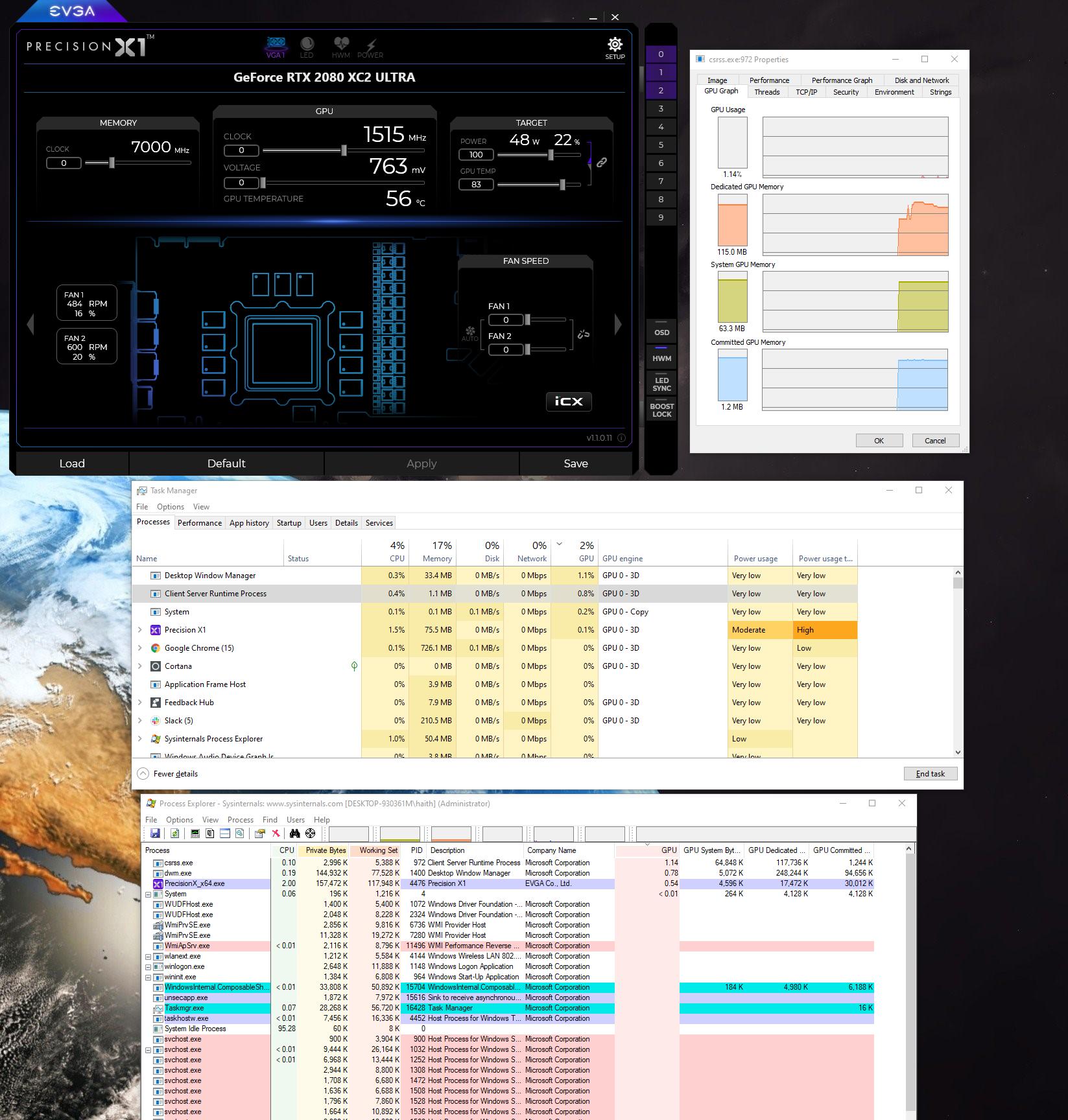
Task: Open Options menu in Task Manager
Action: (x=171, y=507)
